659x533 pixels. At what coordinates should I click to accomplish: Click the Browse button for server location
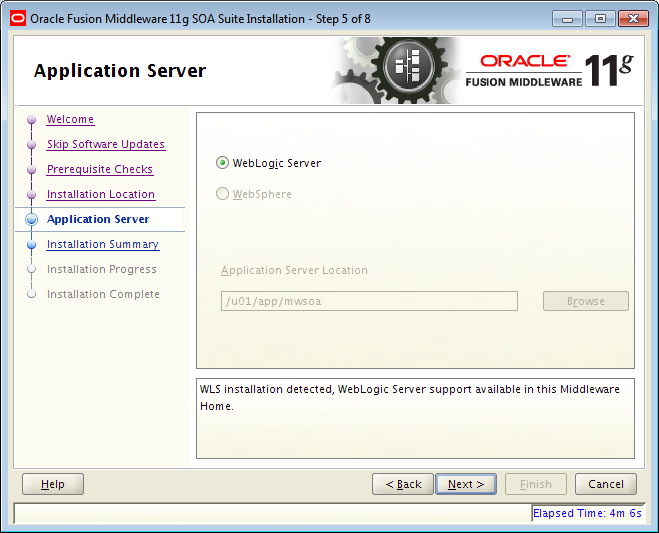(x=586, y=301)
